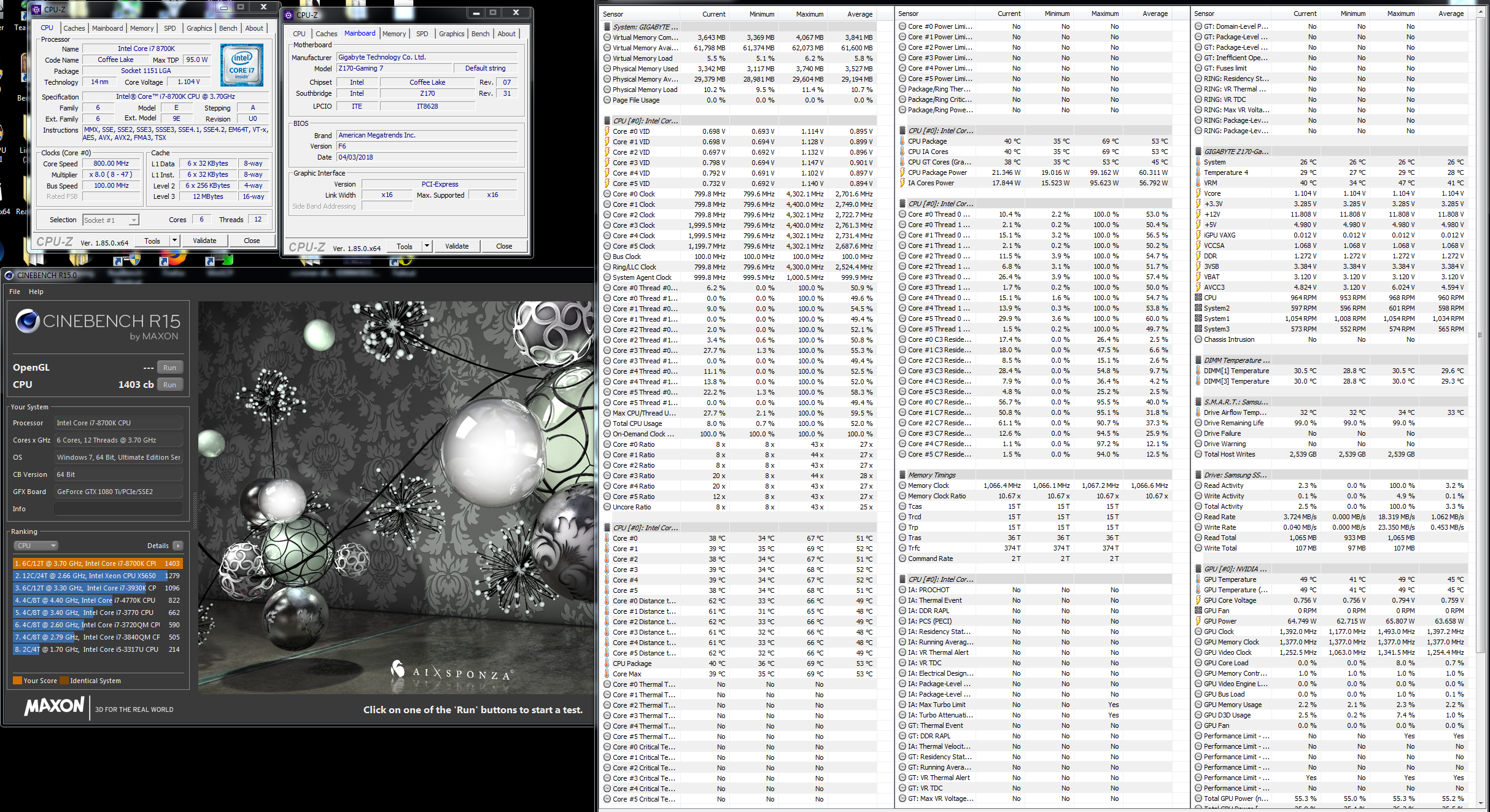The width and height of the screenshot is (1490, 812).
Task: Open Tools dropdown arrow in CPU-Z Mainboard window
Action: (x=427, y=246)
